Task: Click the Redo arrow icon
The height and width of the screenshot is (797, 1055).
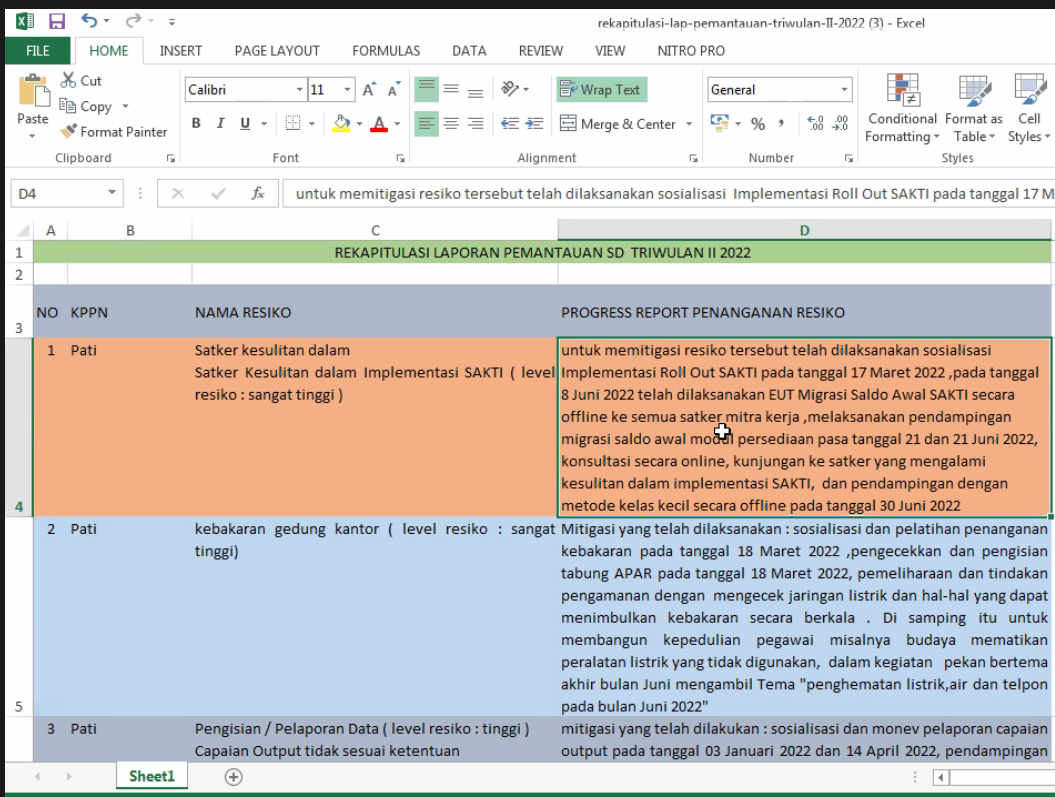Action: 133,20
